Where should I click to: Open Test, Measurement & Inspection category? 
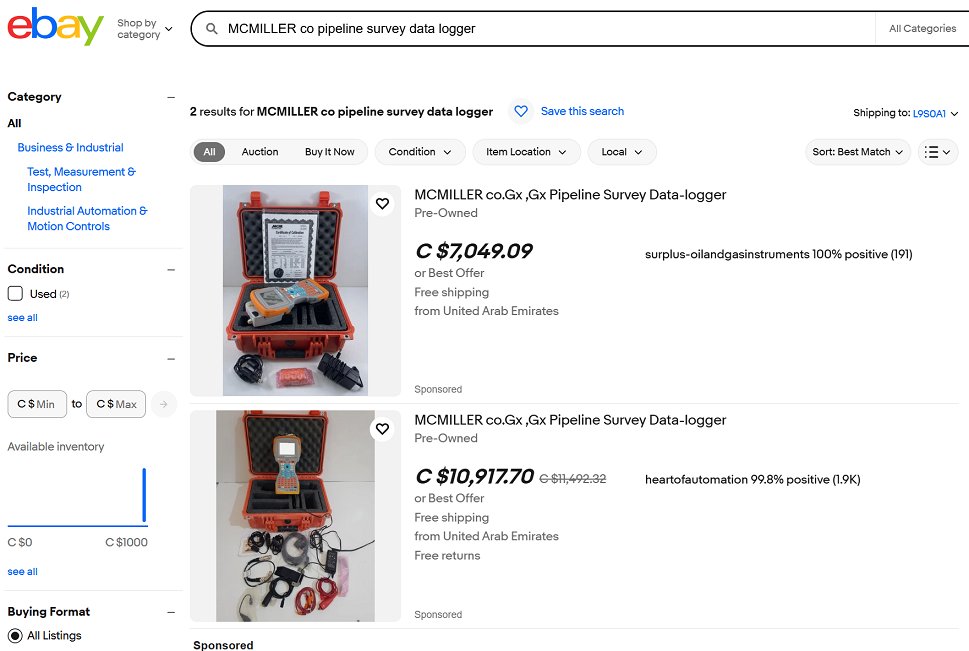pos(82,179)
